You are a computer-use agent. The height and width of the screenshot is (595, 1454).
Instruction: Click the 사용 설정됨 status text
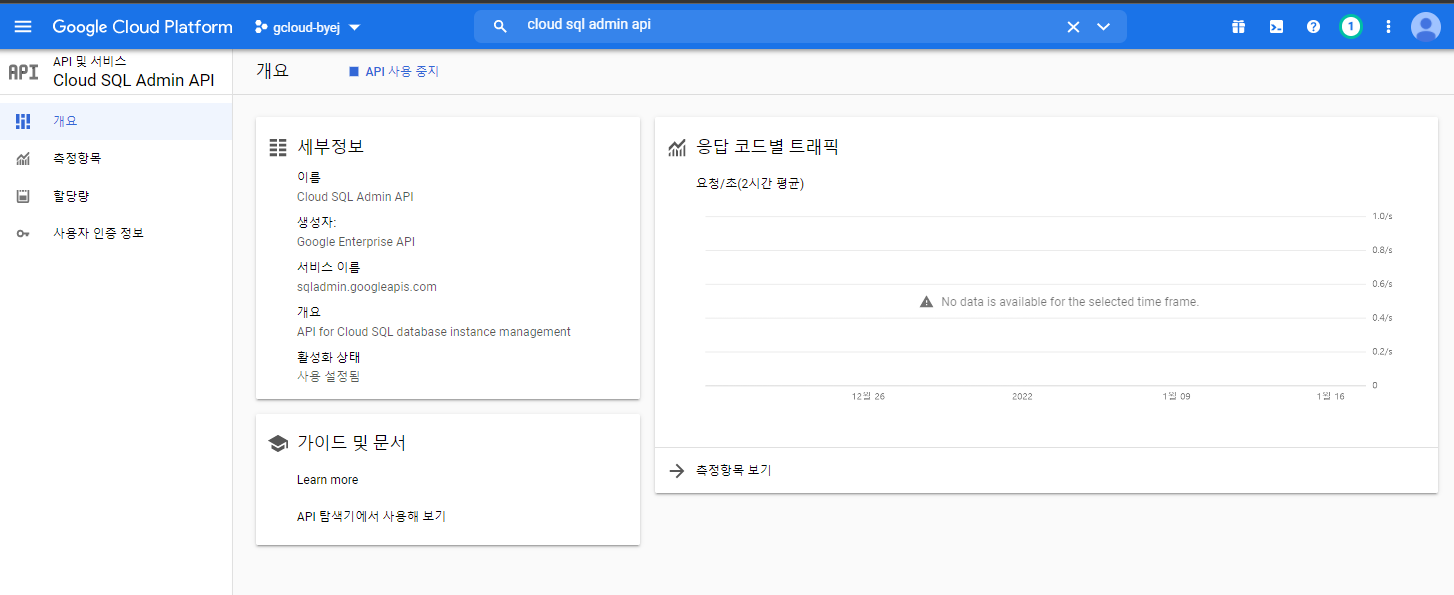click(x=328, y=377)
